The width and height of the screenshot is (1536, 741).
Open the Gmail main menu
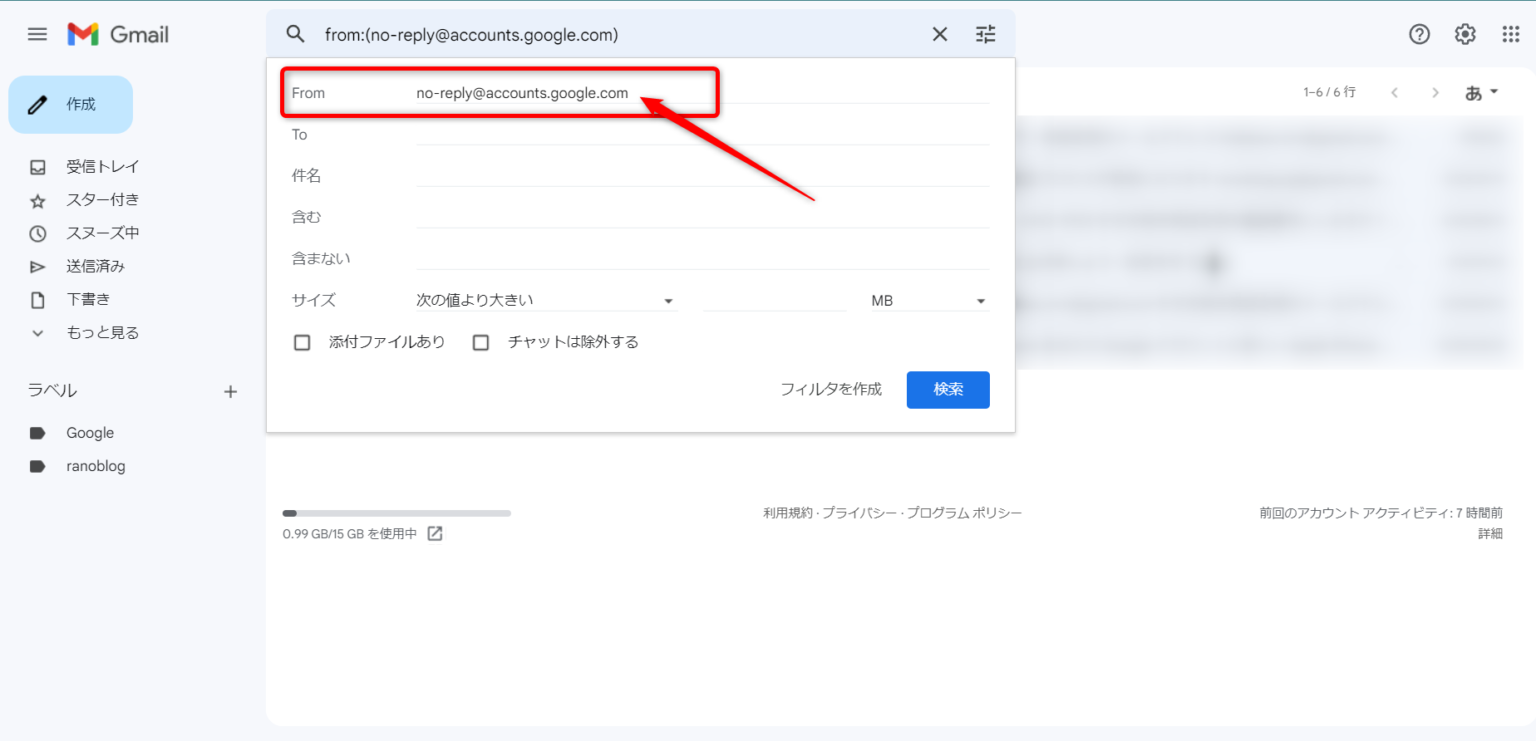[x=37, y=33]
